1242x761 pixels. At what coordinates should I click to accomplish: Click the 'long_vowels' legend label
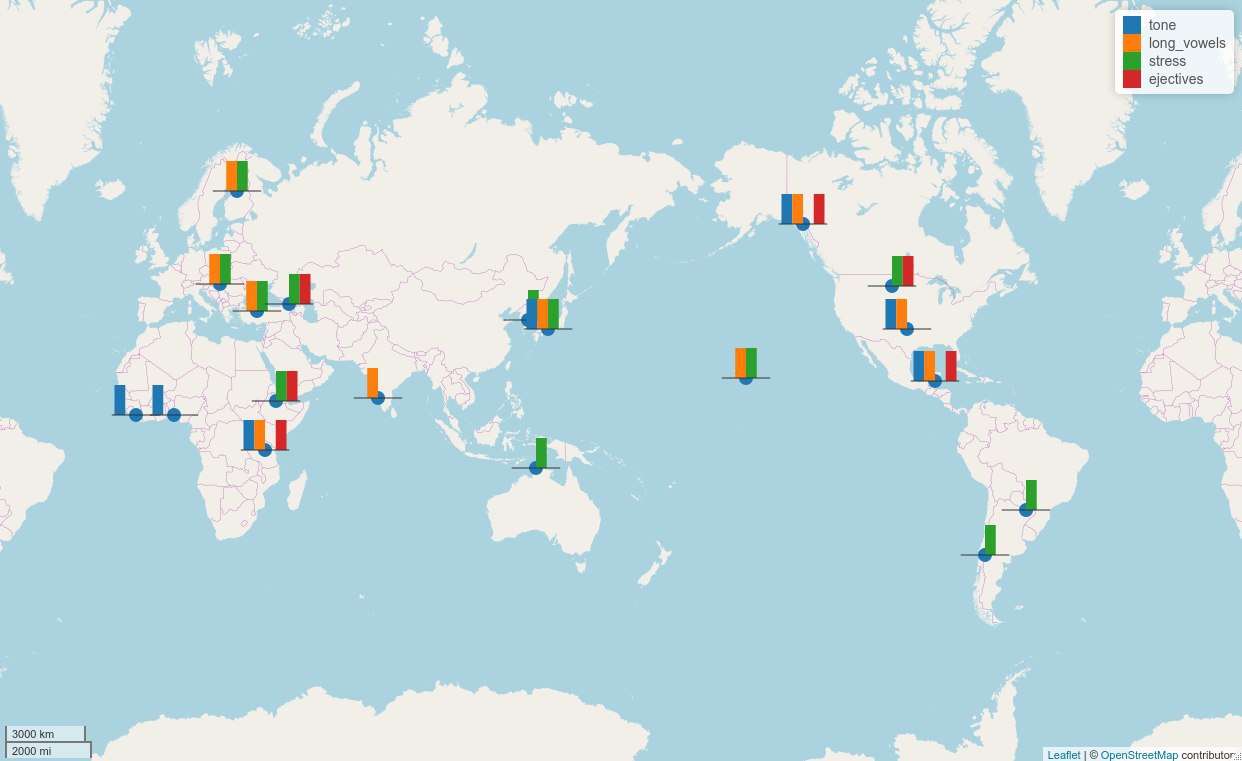[x=1187, y=43]
